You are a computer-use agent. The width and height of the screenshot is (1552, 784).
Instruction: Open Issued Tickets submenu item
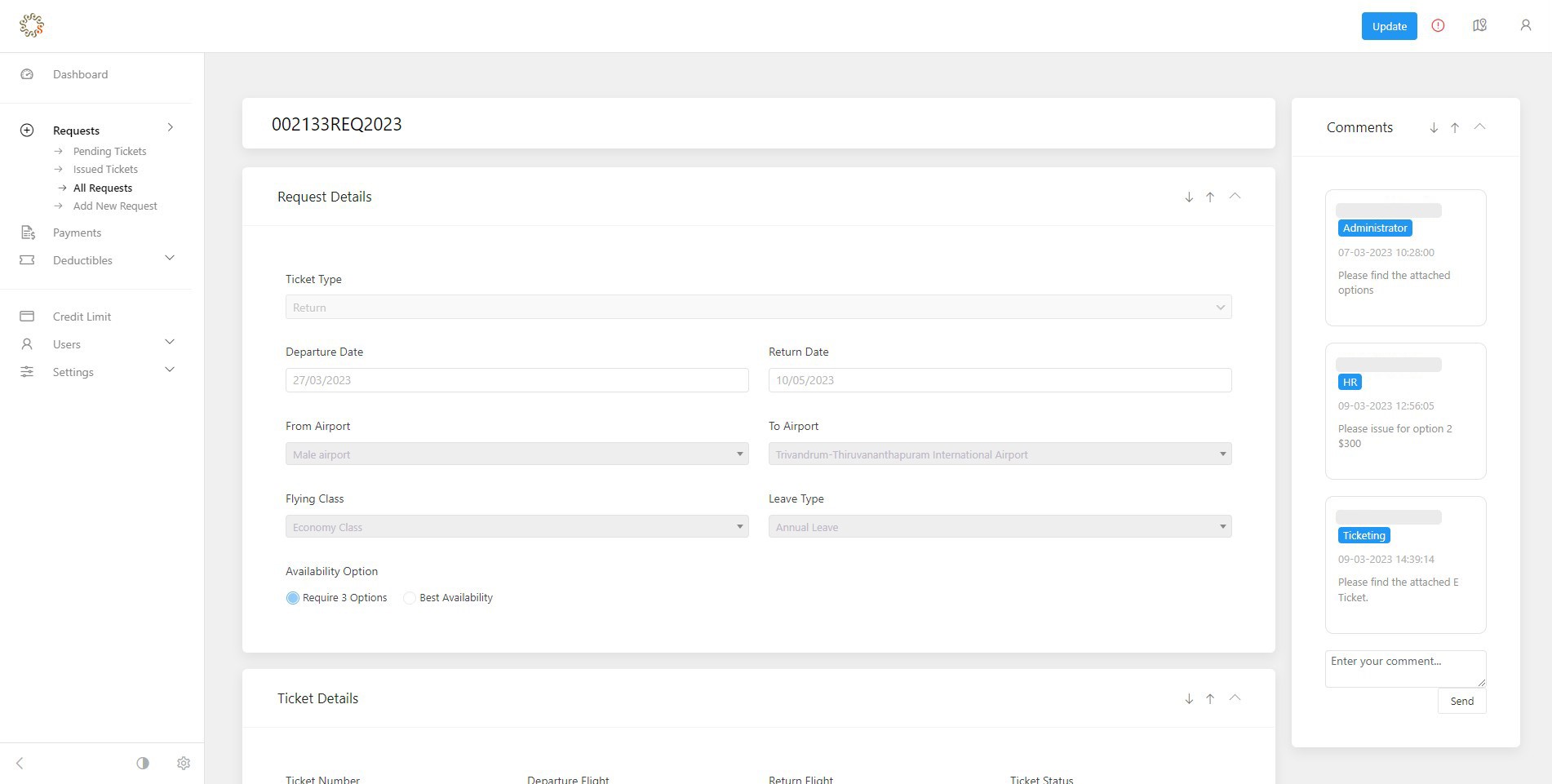tap(105, 170)
